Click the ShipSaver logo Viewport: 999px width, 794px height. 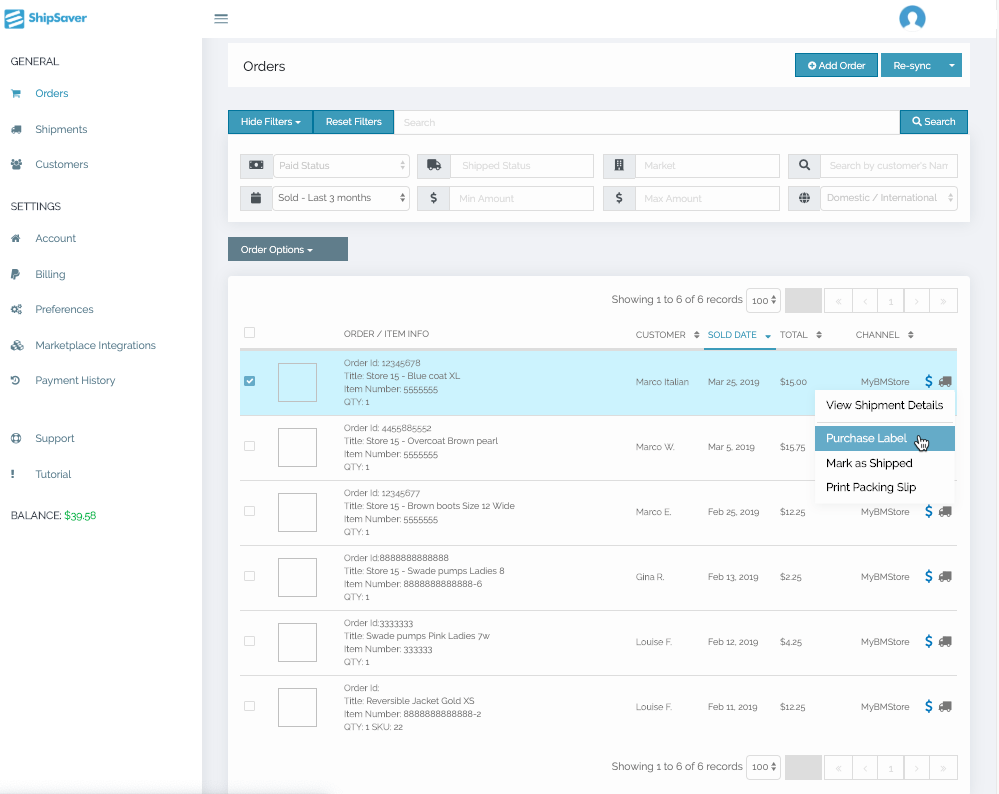[x=45, y=18]
